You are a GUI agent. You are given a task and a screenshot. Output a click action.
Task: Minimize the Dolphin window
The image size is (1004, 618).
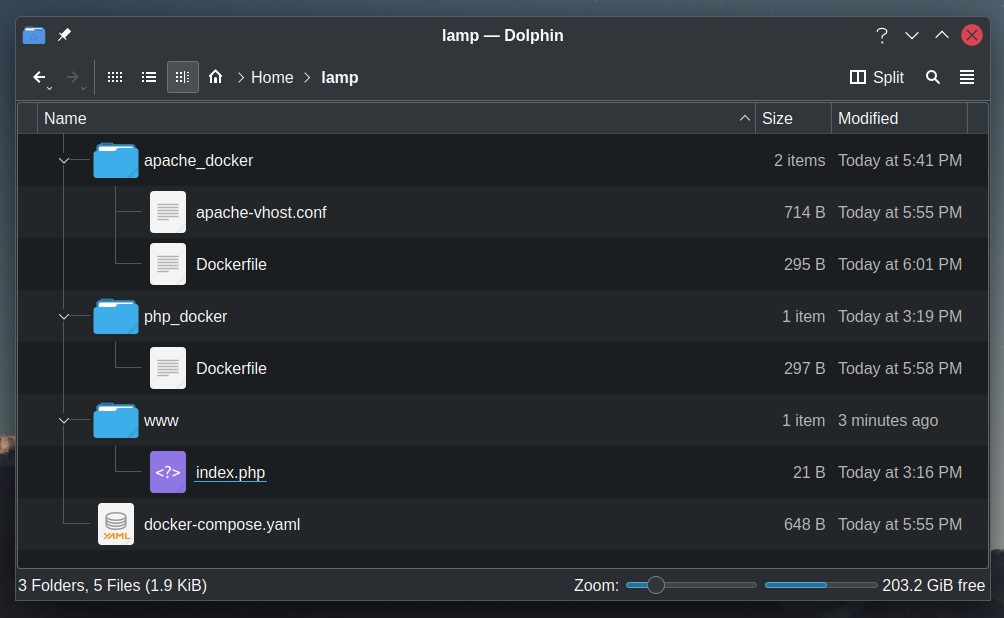pyautogui.click(x=912, y=35)
